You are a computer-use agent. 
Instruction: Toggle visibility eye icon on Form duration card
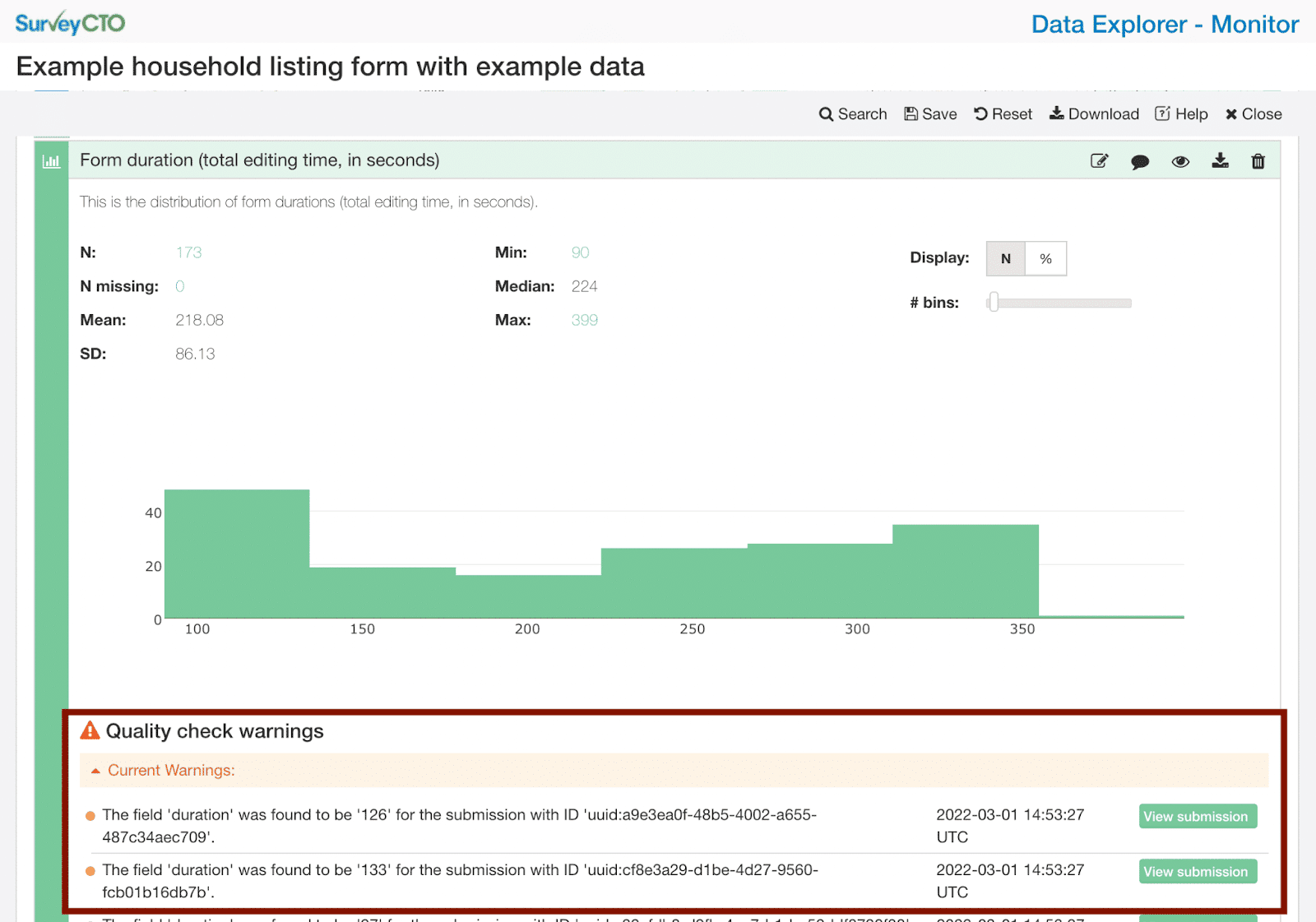click(1180, 162)
